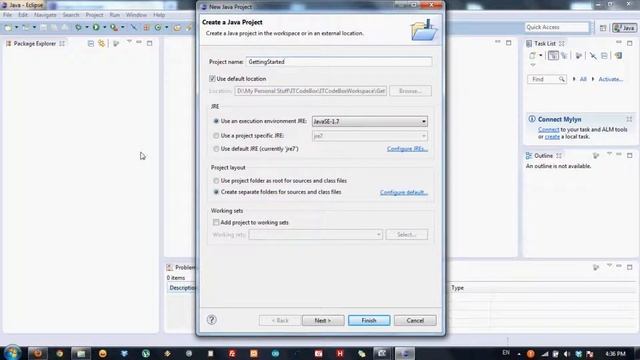Enable Add project to working sets checkbox

[216, 222]
